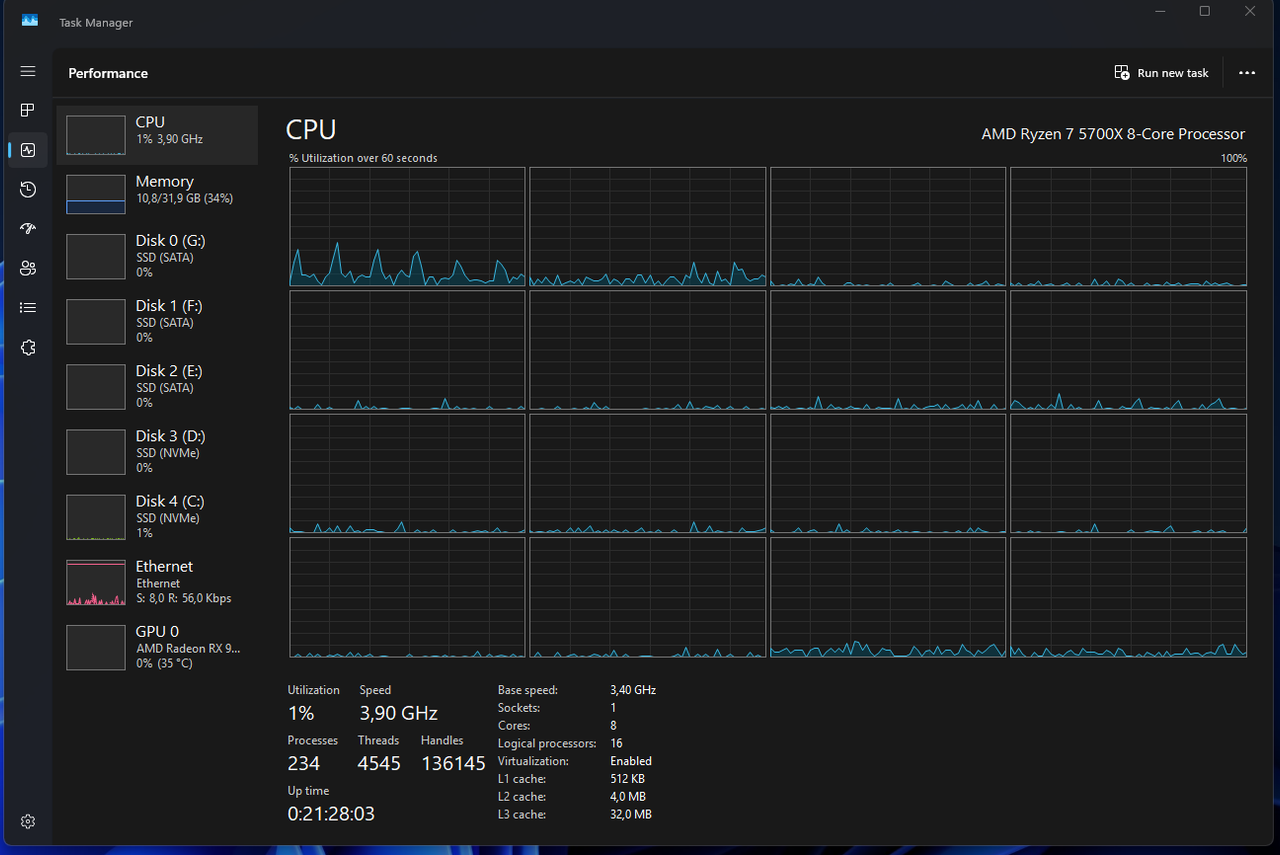Click the Ethernet S: 8,0 R: 56,0 Kbps text

[183, 598]
